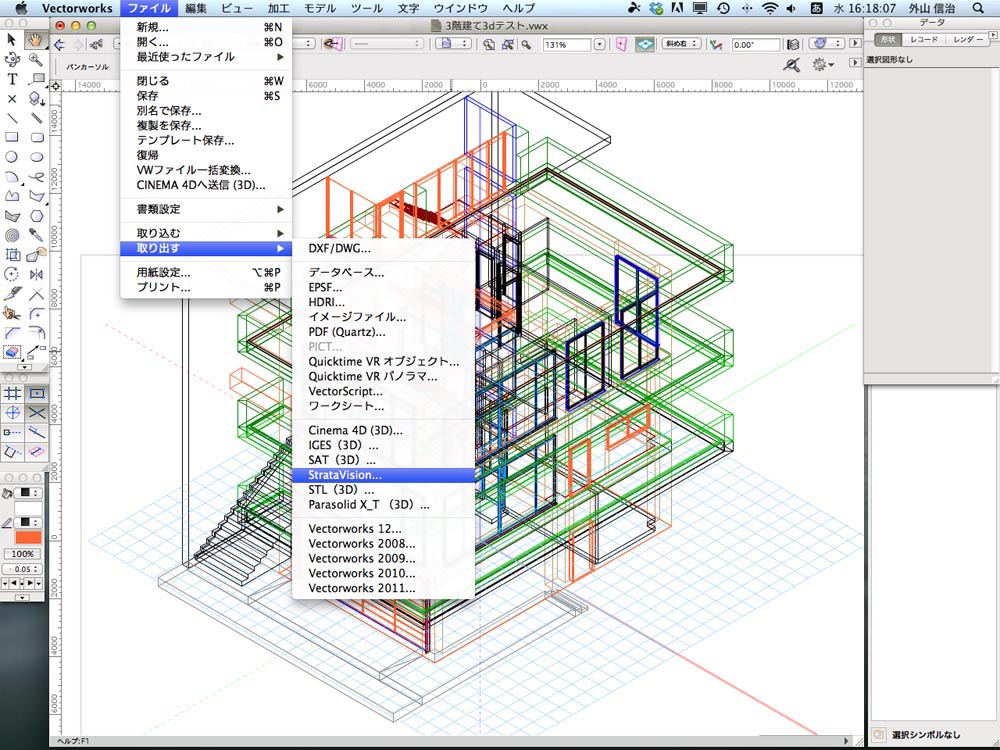
Task: Toggle Snap to Grid
Action: [13, 393]
